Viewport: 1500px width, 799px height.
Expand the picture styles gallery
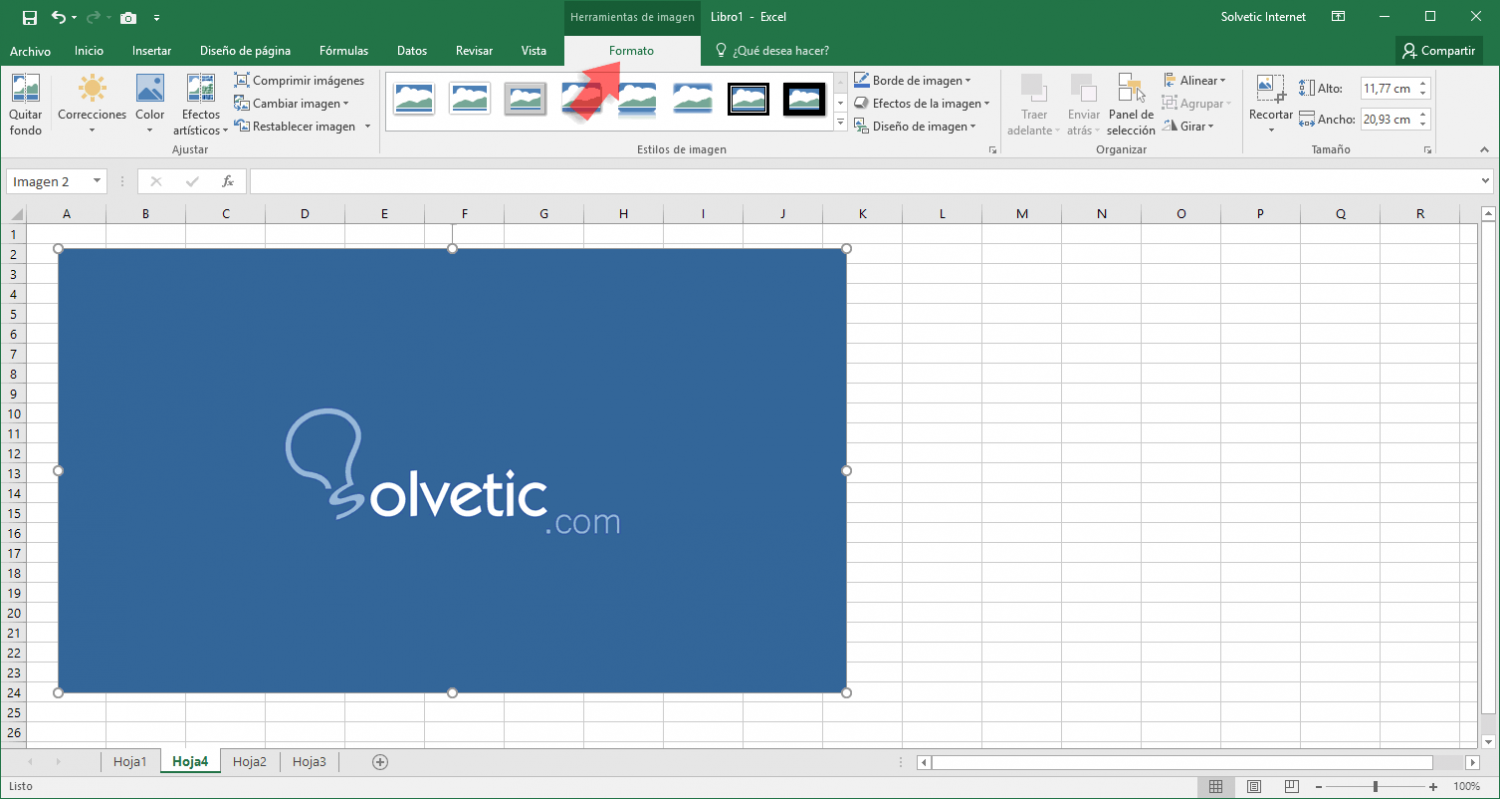pyautogui.click(x=841, y=123)
